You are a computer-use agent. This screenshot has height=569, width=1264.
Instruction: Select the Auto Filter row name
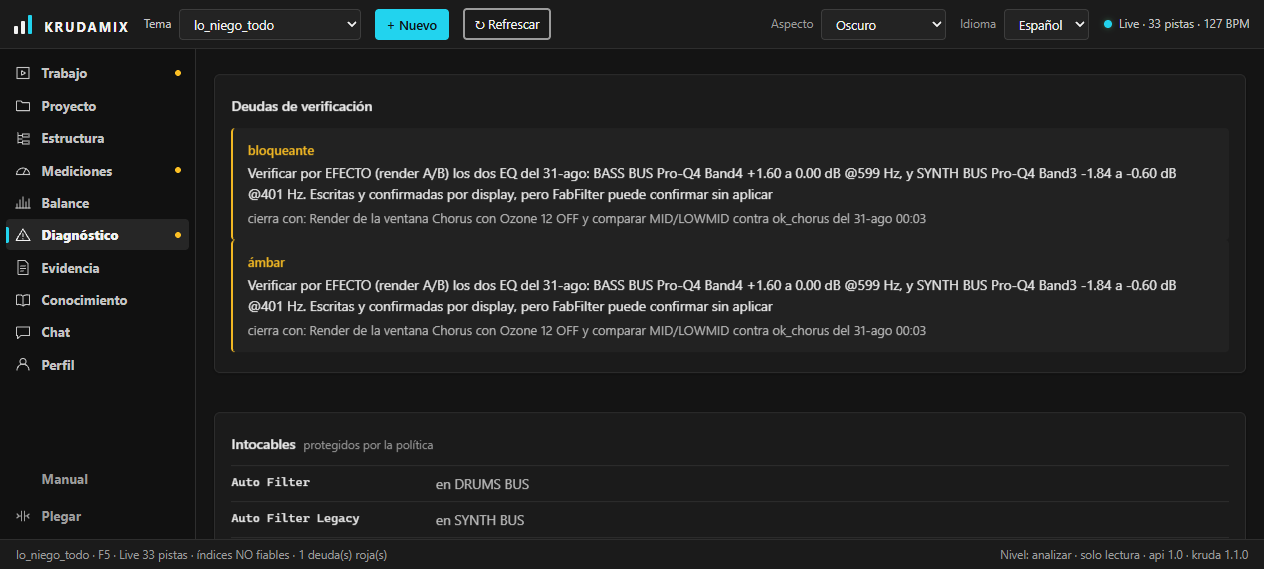coord(271,483)
